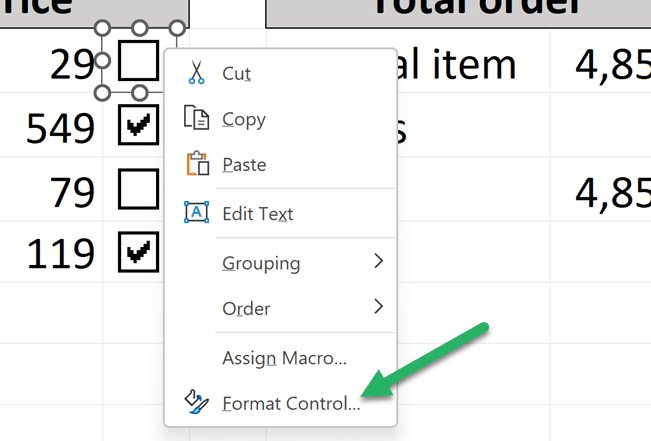Click the bottom-left selection handle of checkbox
The height and width of the screenshot is (441, 651).
tap(102, 93)
